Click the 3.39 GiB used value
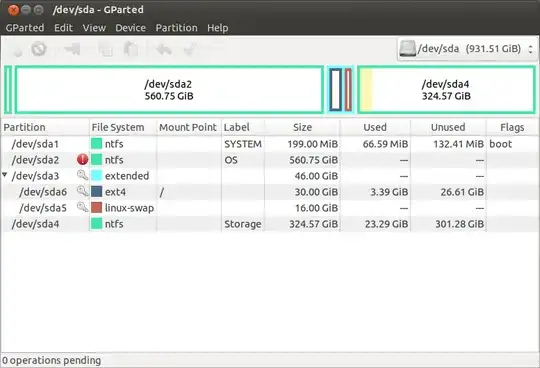The height and width of the screenshot is (368, 540). 389,192
